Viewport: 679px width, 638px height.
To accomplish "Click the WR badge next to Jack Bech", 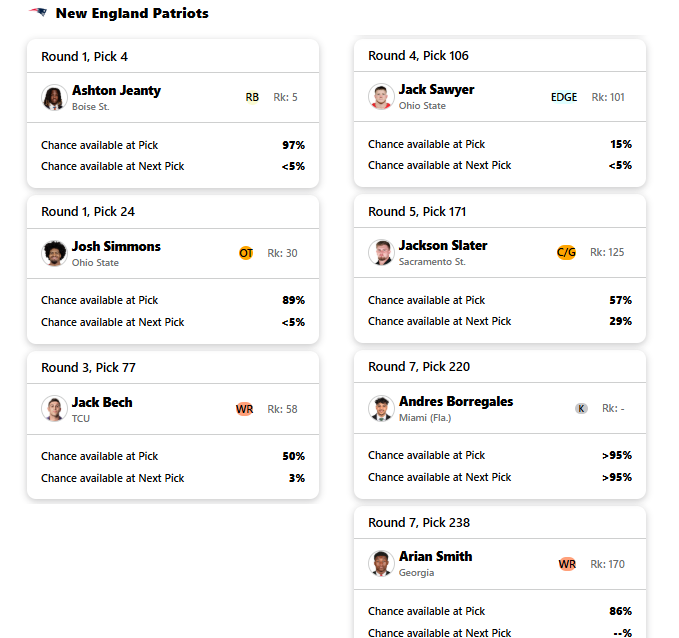I will (244, 409).
